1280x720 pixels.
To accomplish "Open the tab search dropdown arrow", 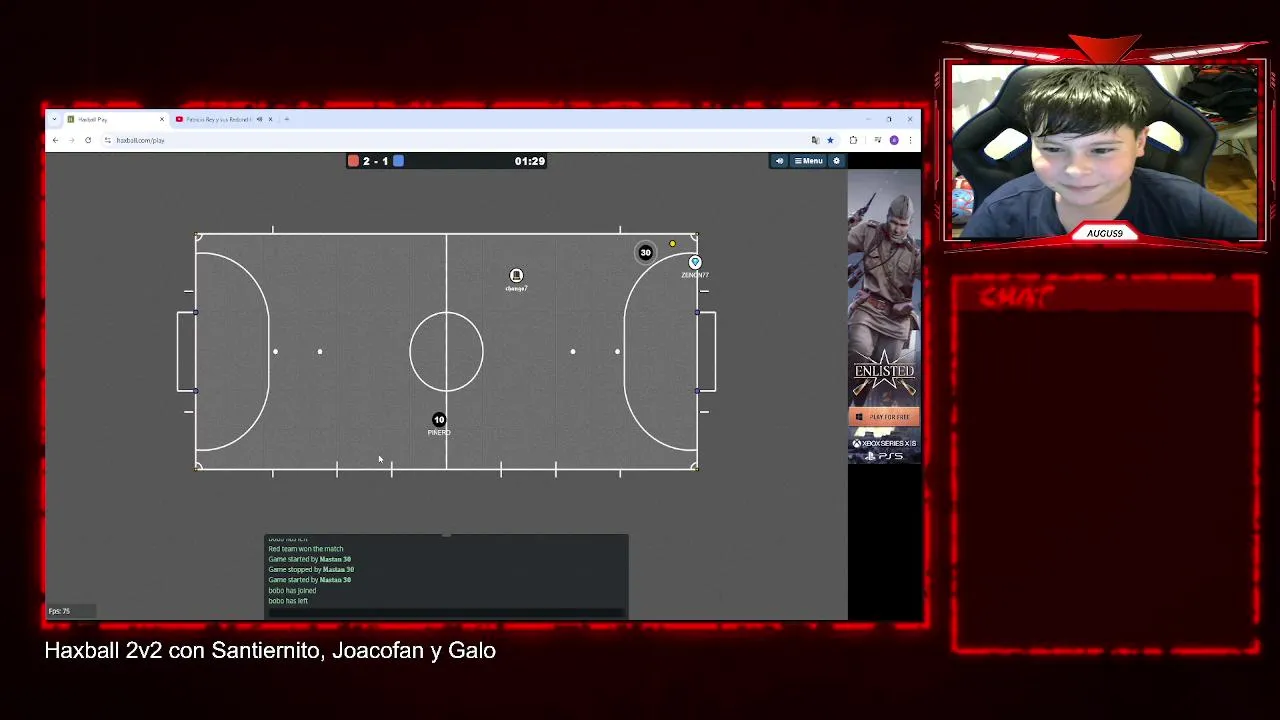I will click(x=55, y=119).
